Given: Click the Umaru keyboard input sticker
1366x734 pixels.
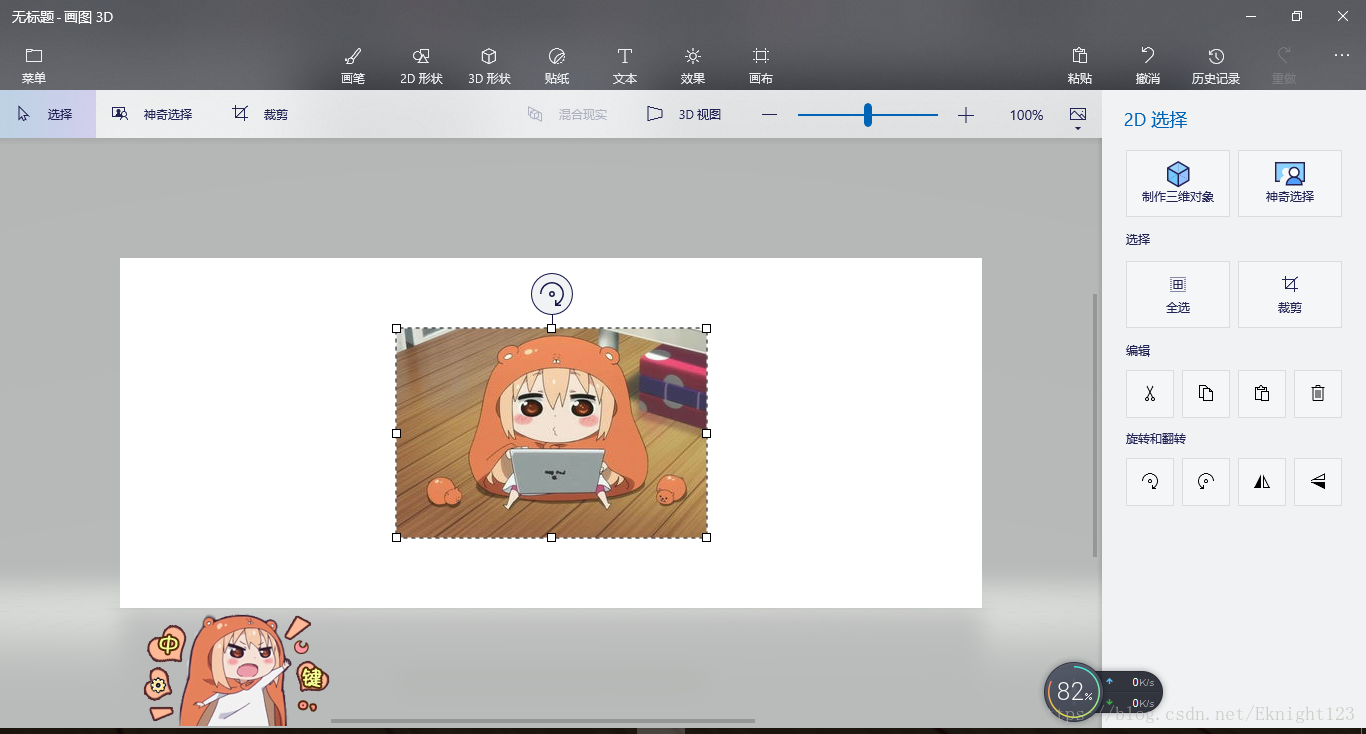Looking at the screenshot, I should (238, 669).
